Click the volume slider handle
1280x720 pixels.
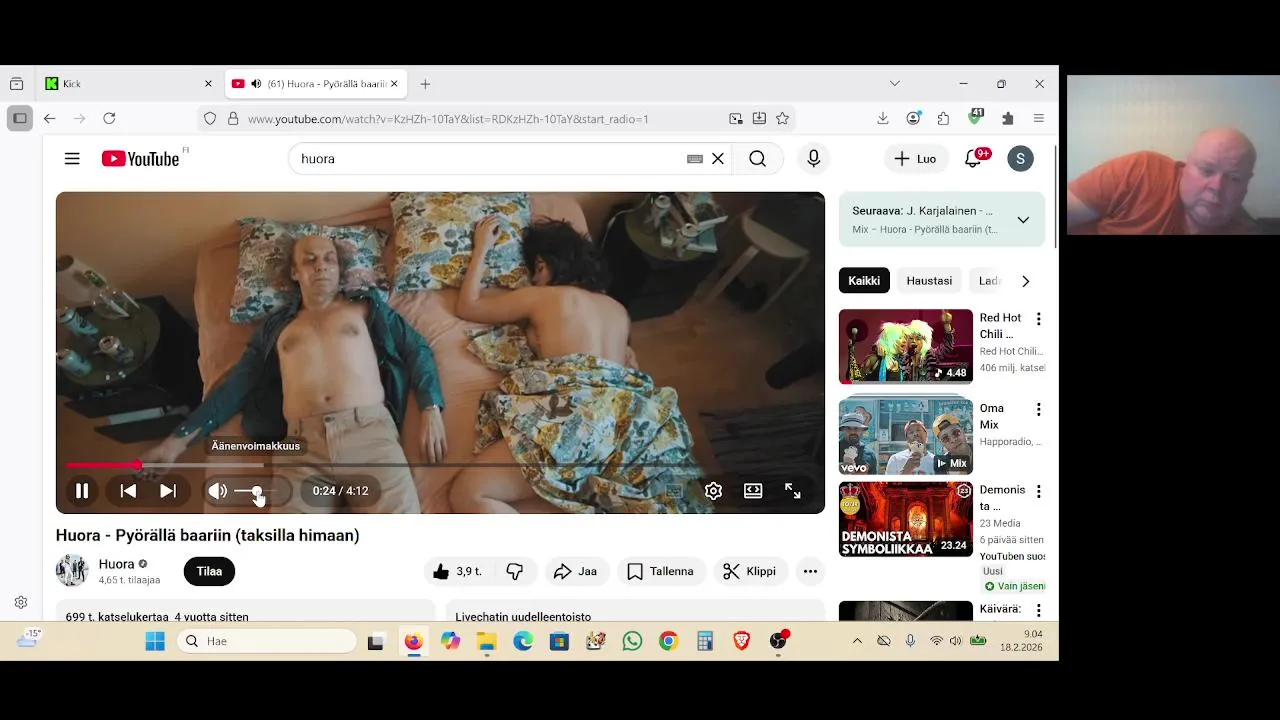(257, 491)
